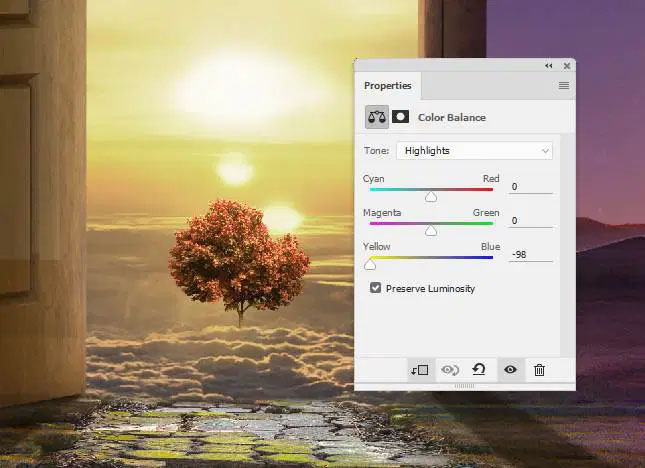Click the Color Balance title text
645x468 pixels.
point(452,118)
